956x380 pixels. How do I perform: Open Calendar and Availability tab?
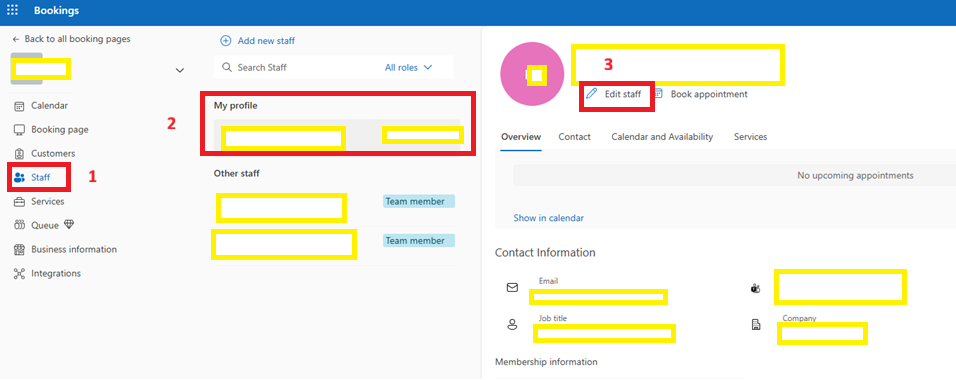[662, 137]
